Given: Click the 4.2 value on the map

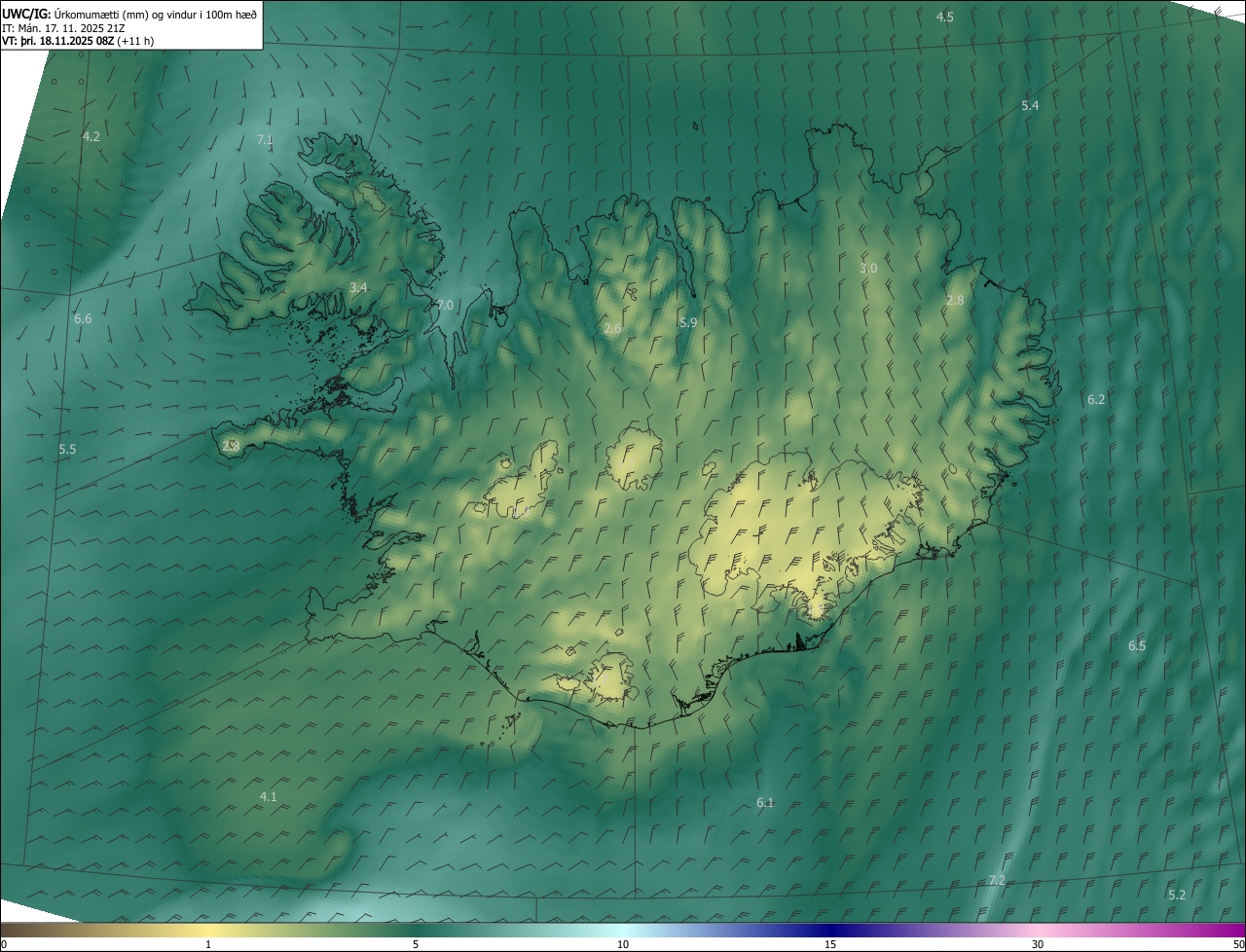Looking at the screenshot, I should (91, 137).
